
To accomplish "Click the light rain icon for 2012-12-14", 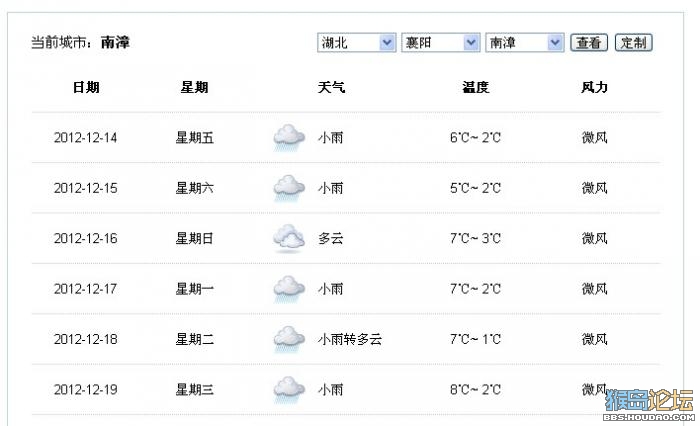I will coord(289,138).
